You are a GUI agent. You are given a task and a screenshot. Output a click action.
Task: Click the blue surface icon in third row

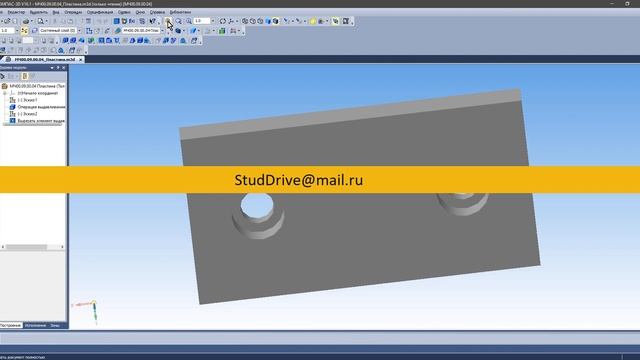click(81, 40)
